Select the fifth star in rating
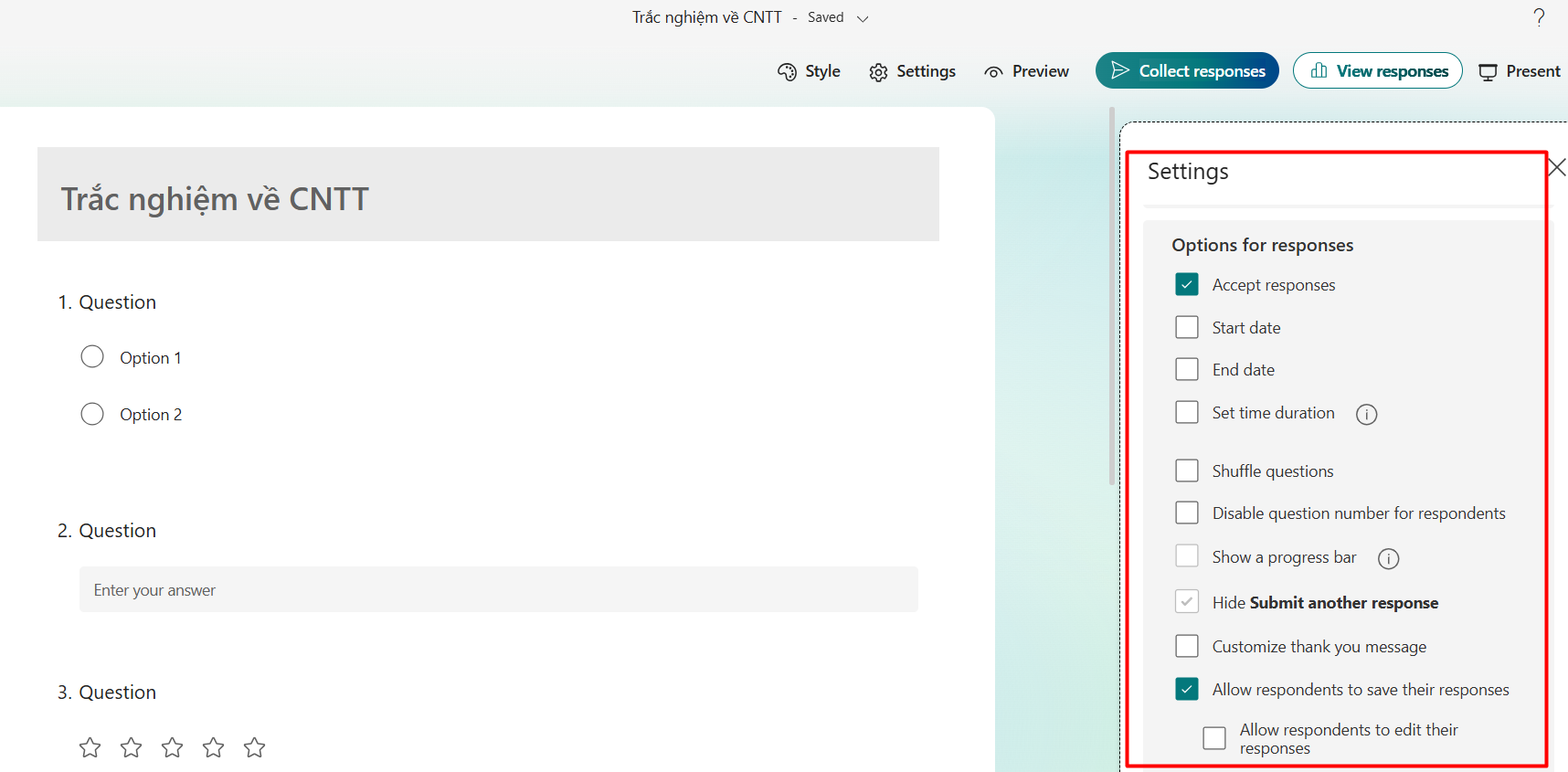The height and width of the screenshot is (772, 1568). [255, 747]
